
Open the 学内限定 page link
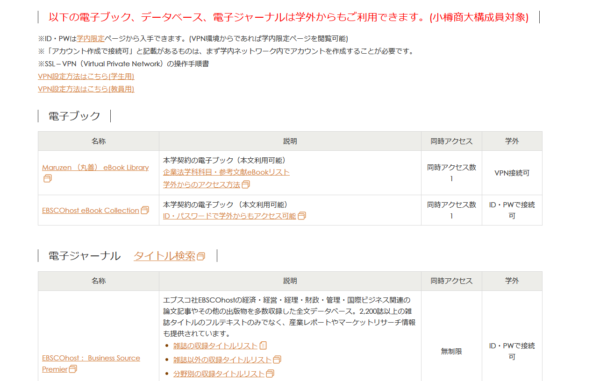coord(90,39)
